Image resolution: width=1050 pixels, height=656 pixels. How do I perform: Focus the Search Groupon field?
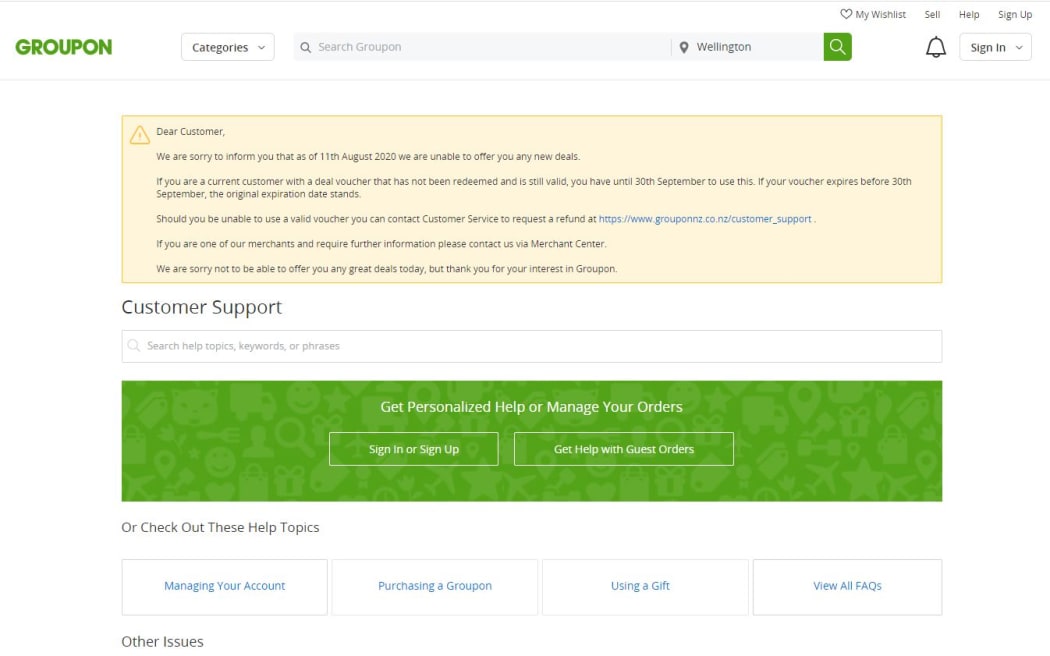[482, 47]
